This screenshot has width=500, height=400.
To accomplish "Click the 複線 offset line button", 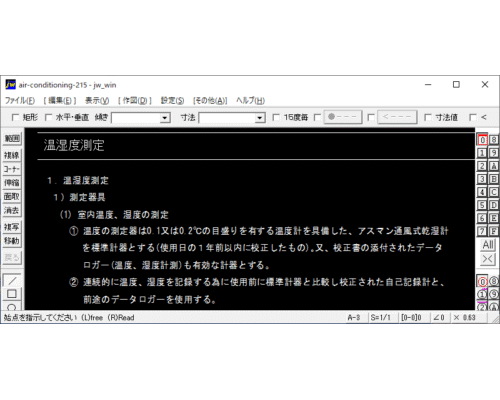I will coord(12,155).
